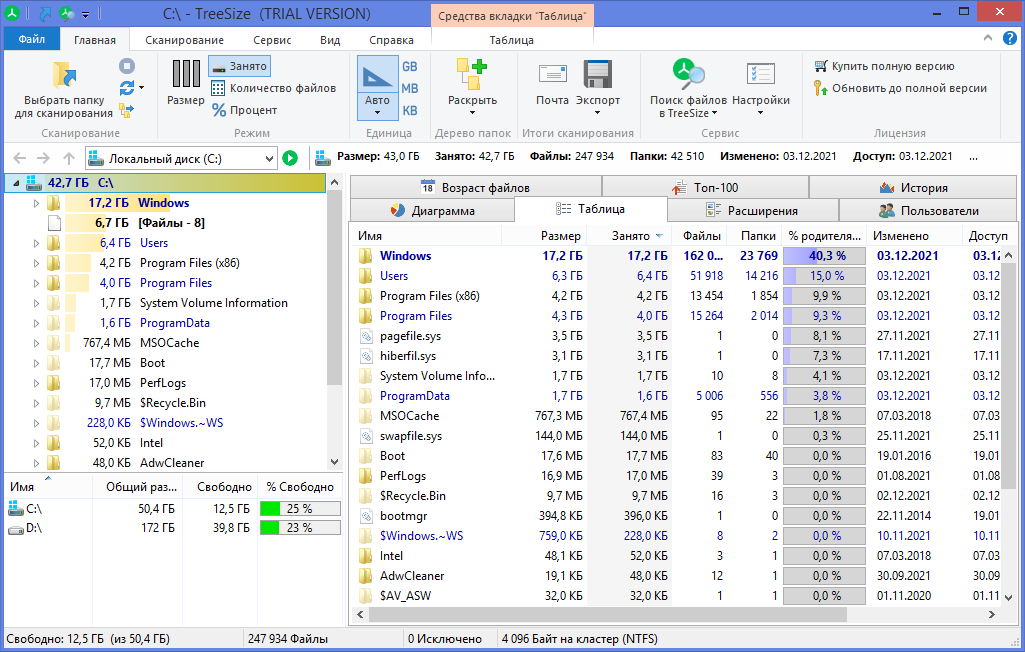Image resolution: width=1025 pixels, height=652 pixels.
Task: Open Почта envelope icon in ribbon
Action: (552, 73)
